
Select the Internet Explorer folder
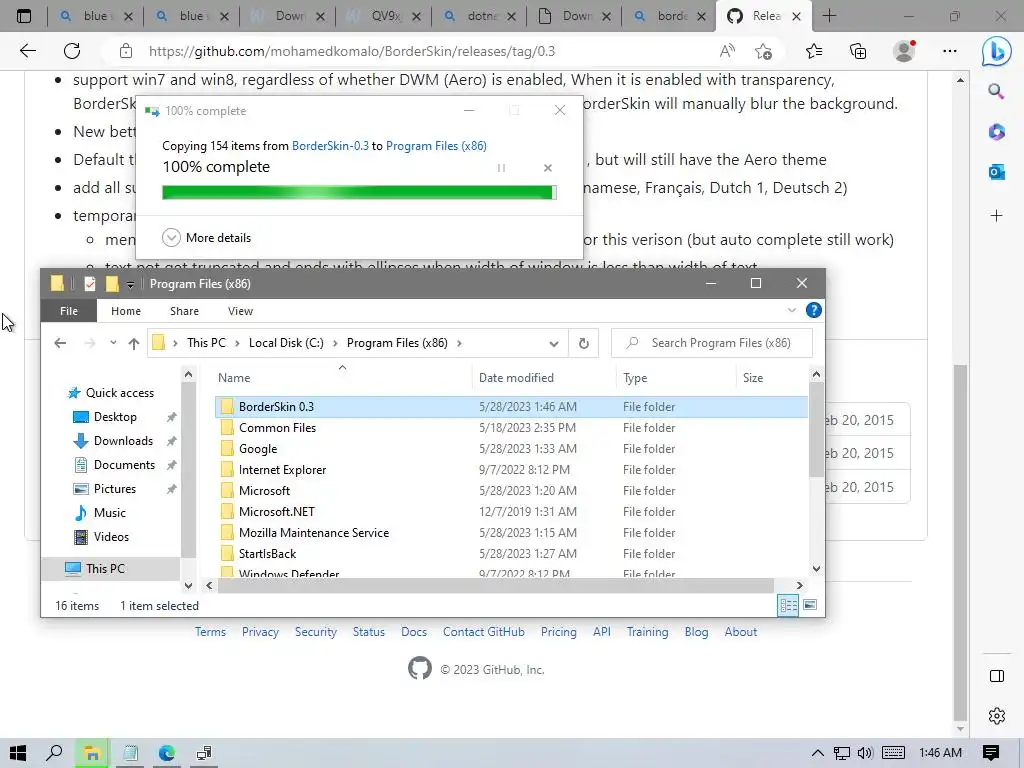coord(511,470)
